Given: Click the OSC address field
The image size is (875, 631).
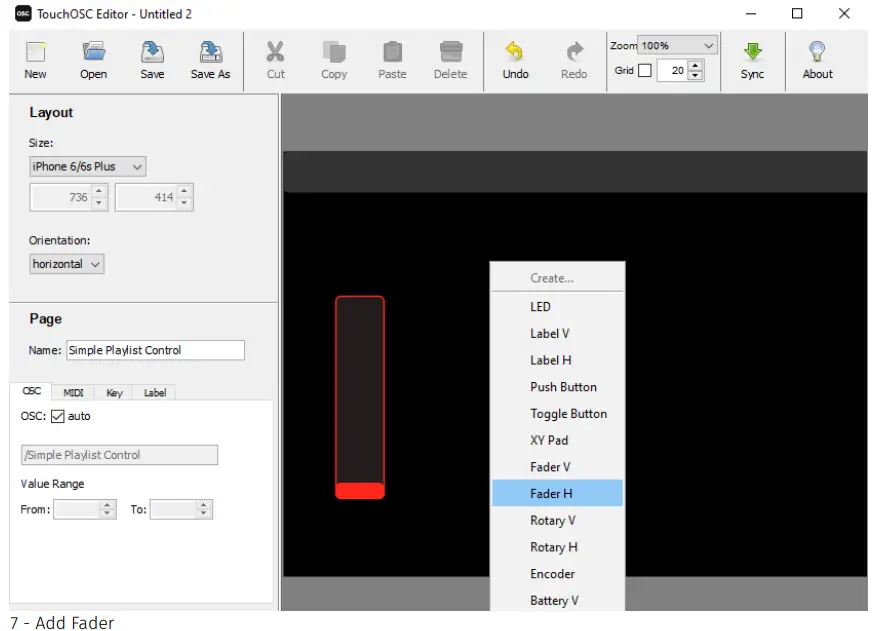Looking at the screenshot, I should 119,455.
